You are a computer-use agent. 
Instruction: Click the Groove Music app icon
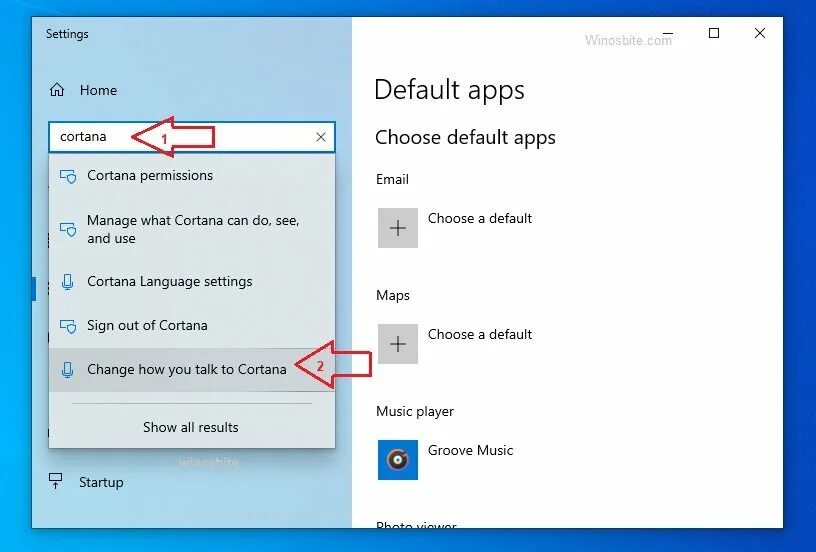tap(398, 460)
